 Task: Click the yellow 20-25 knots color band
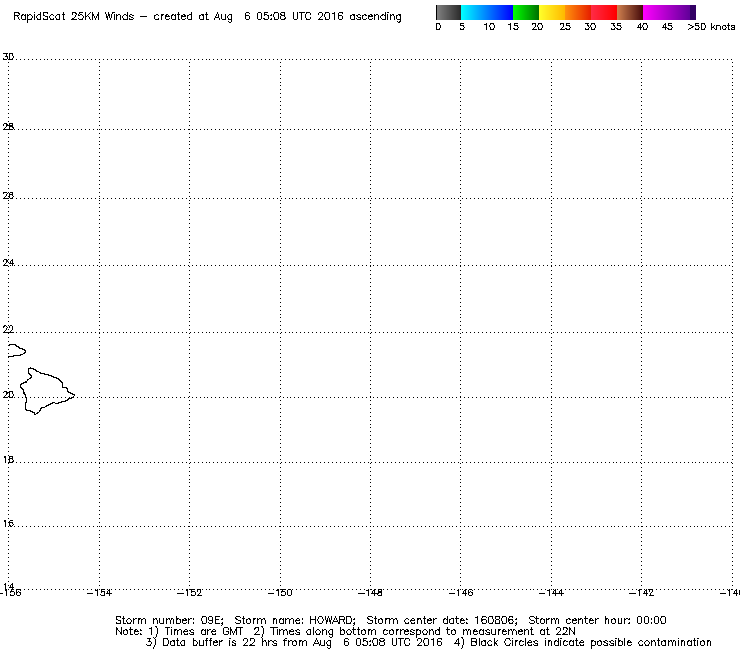[x=552, y=12]
